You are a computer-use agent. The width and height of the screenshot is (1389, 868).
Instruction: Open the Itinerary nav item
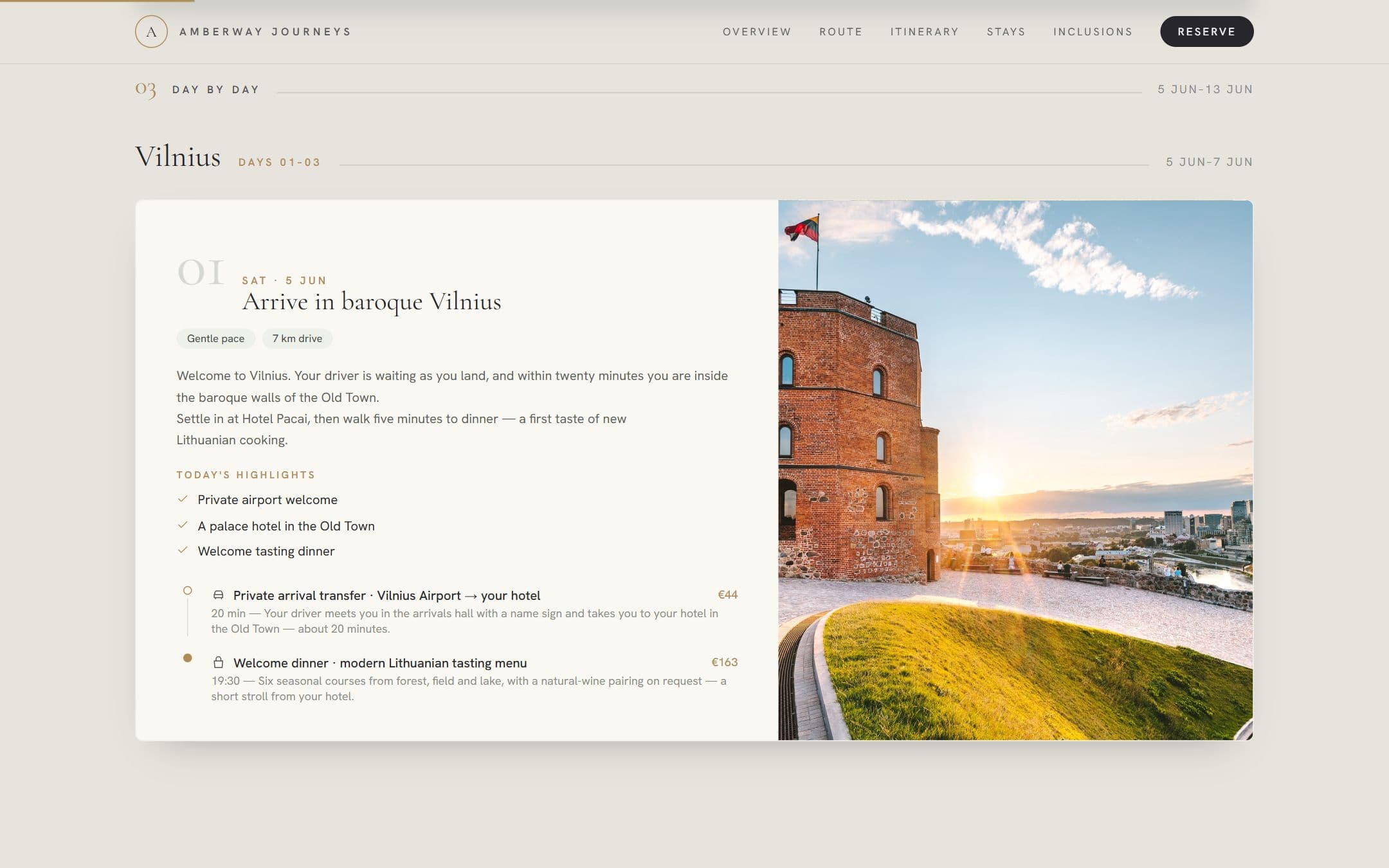(924, 32)
